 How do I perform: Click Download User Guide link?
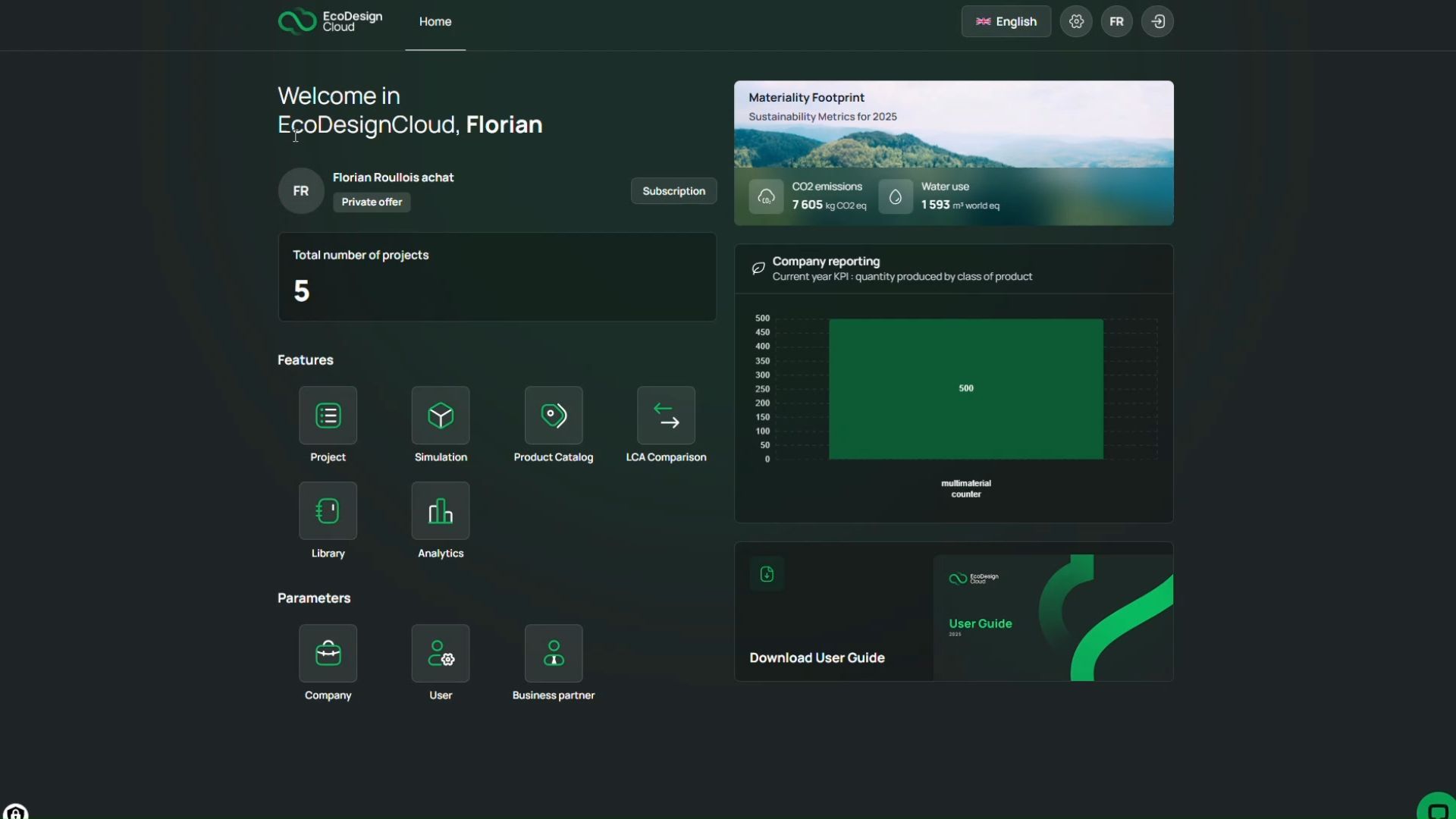tap(817, 658)
